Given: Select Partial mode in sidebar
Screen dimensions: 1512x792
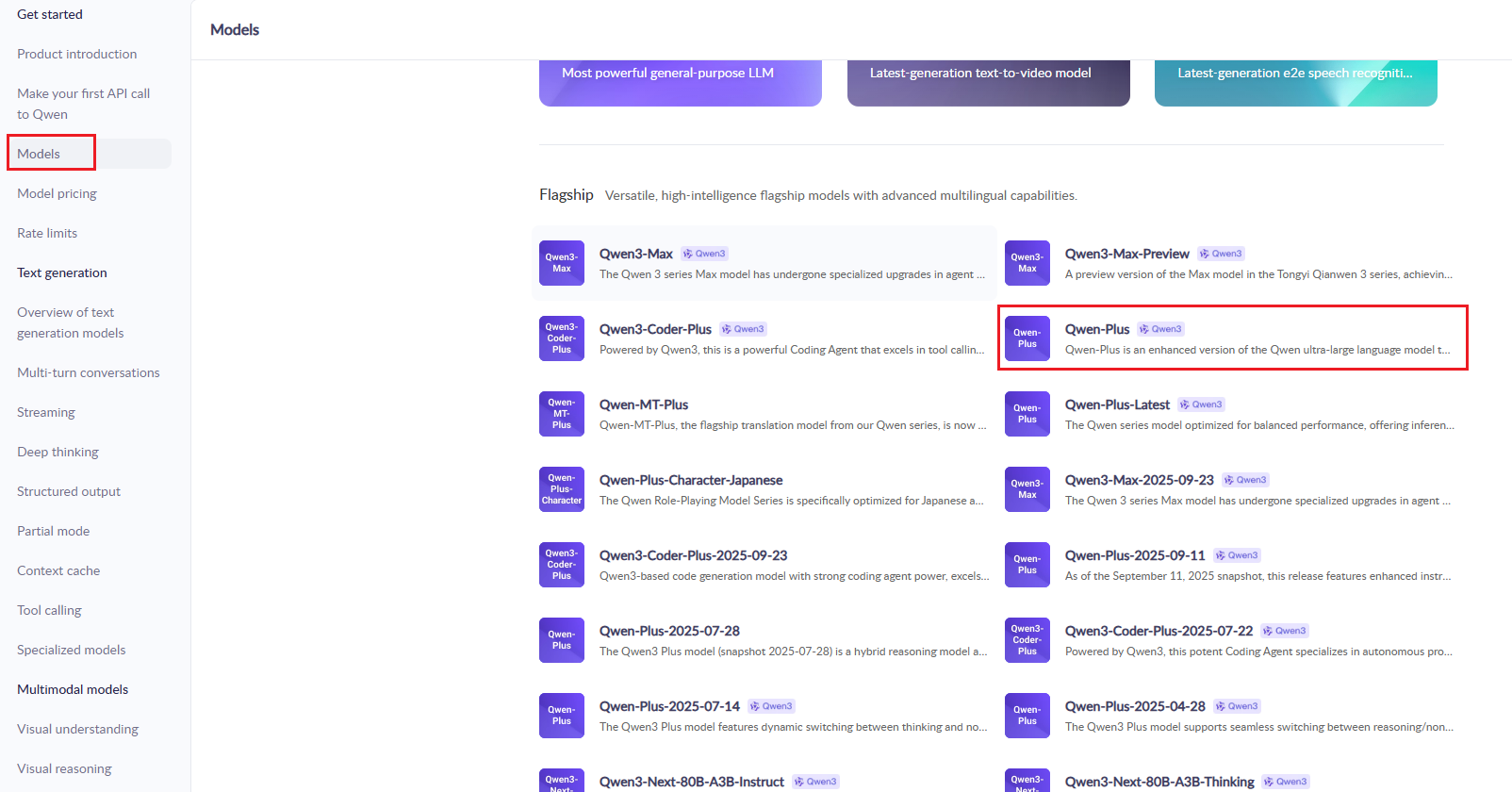Looking at the screenshot, I should pyautogui.click(x=54, y=531).
